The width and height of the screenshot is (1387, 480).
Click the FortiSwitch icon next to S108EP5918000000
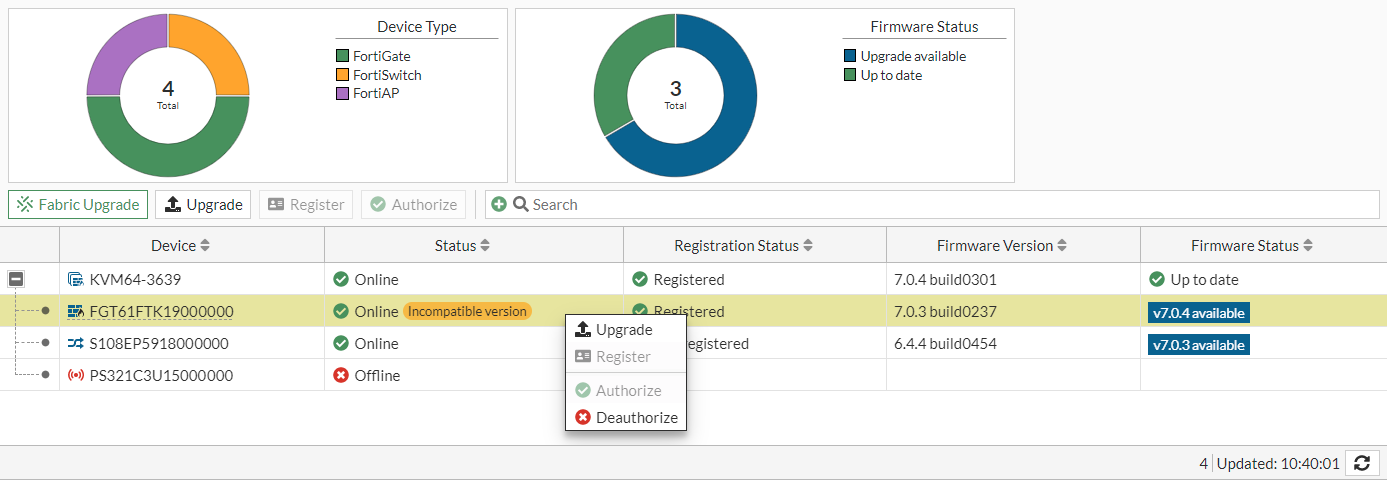(x=75, y=343)
